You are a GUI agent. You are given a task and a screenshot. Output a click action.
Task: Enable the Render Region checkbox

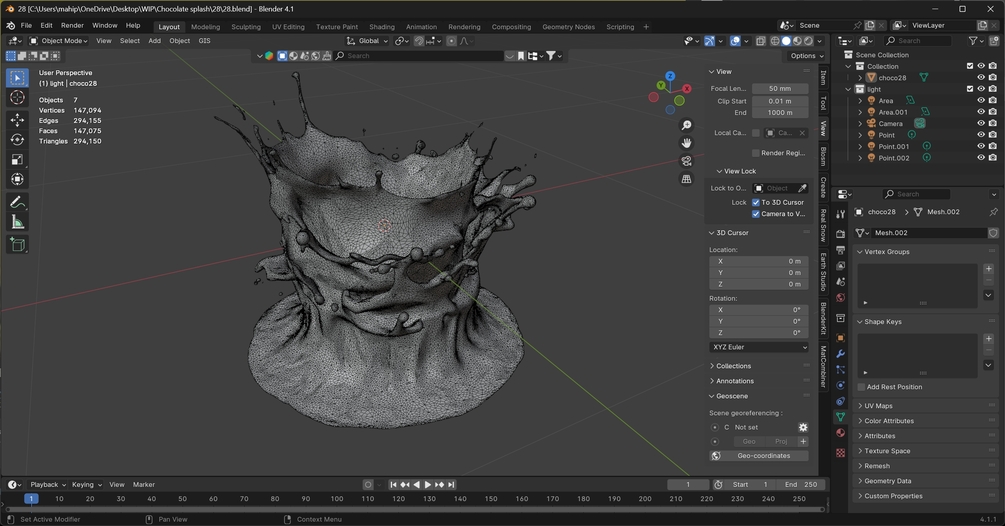[755, 153]
